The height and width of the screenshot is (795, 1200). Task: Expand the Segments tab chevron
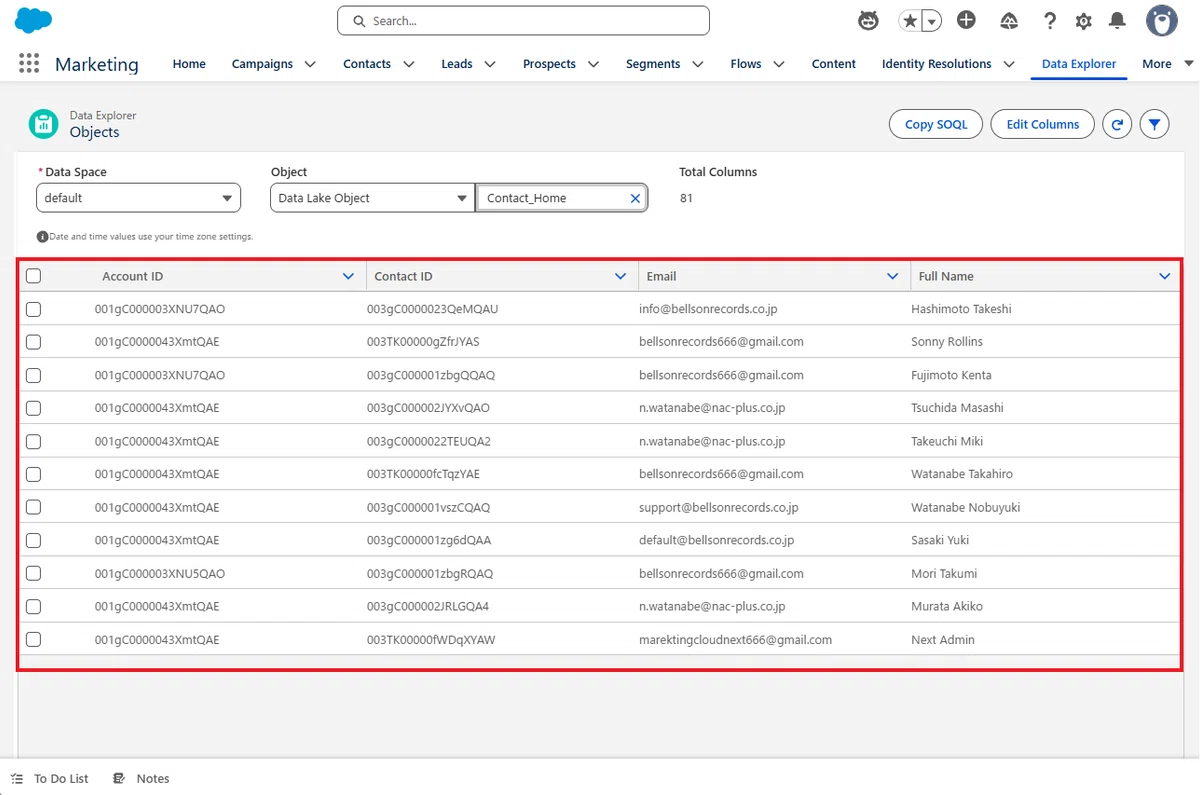pyautogui.click(x=697, y=64)
